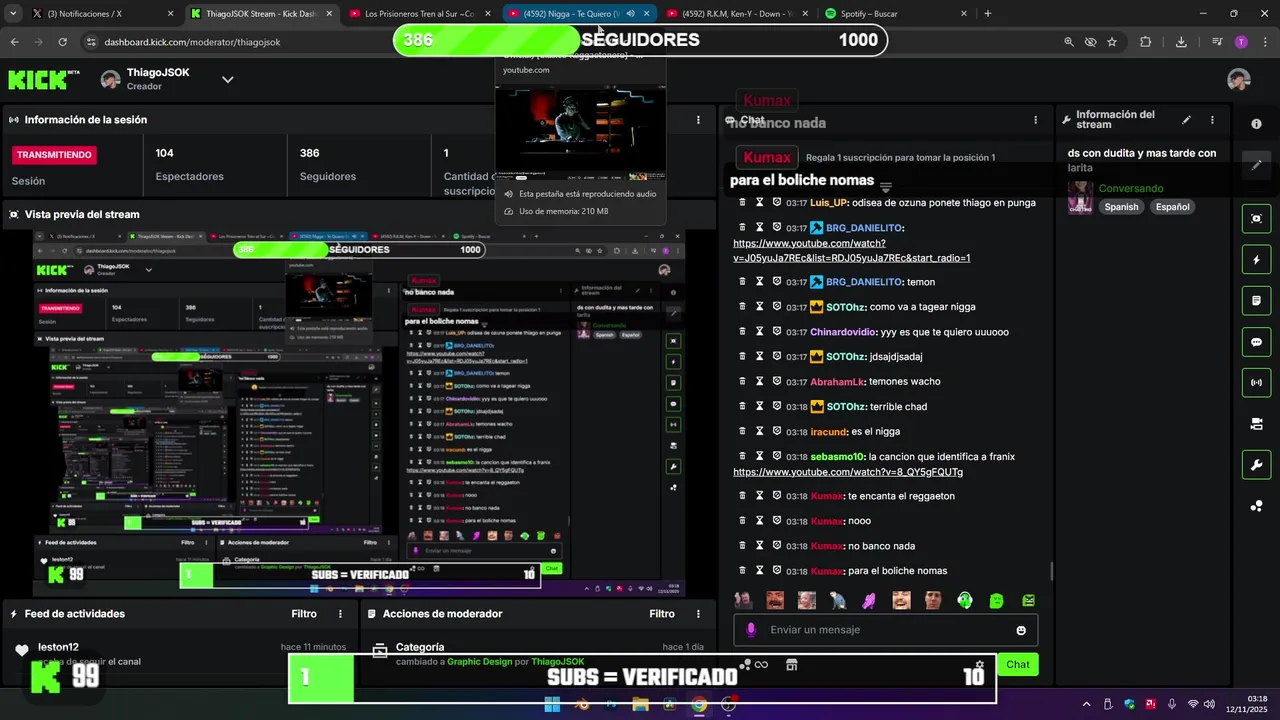Open sebasmo10's YouTube link
The image size is (1280, 720).
[848, 472]
